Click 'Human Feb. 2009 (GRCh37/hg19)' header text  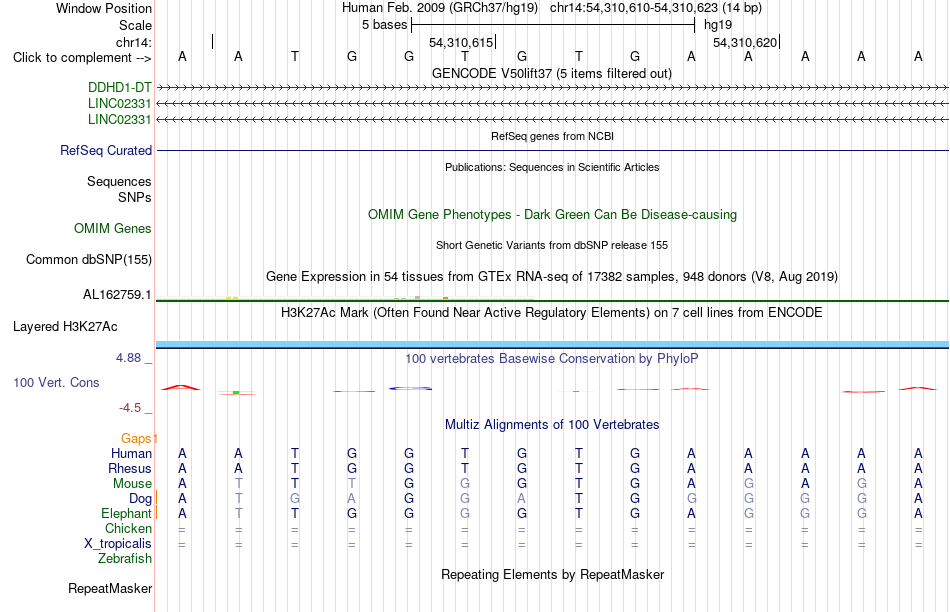pos(440,8)
